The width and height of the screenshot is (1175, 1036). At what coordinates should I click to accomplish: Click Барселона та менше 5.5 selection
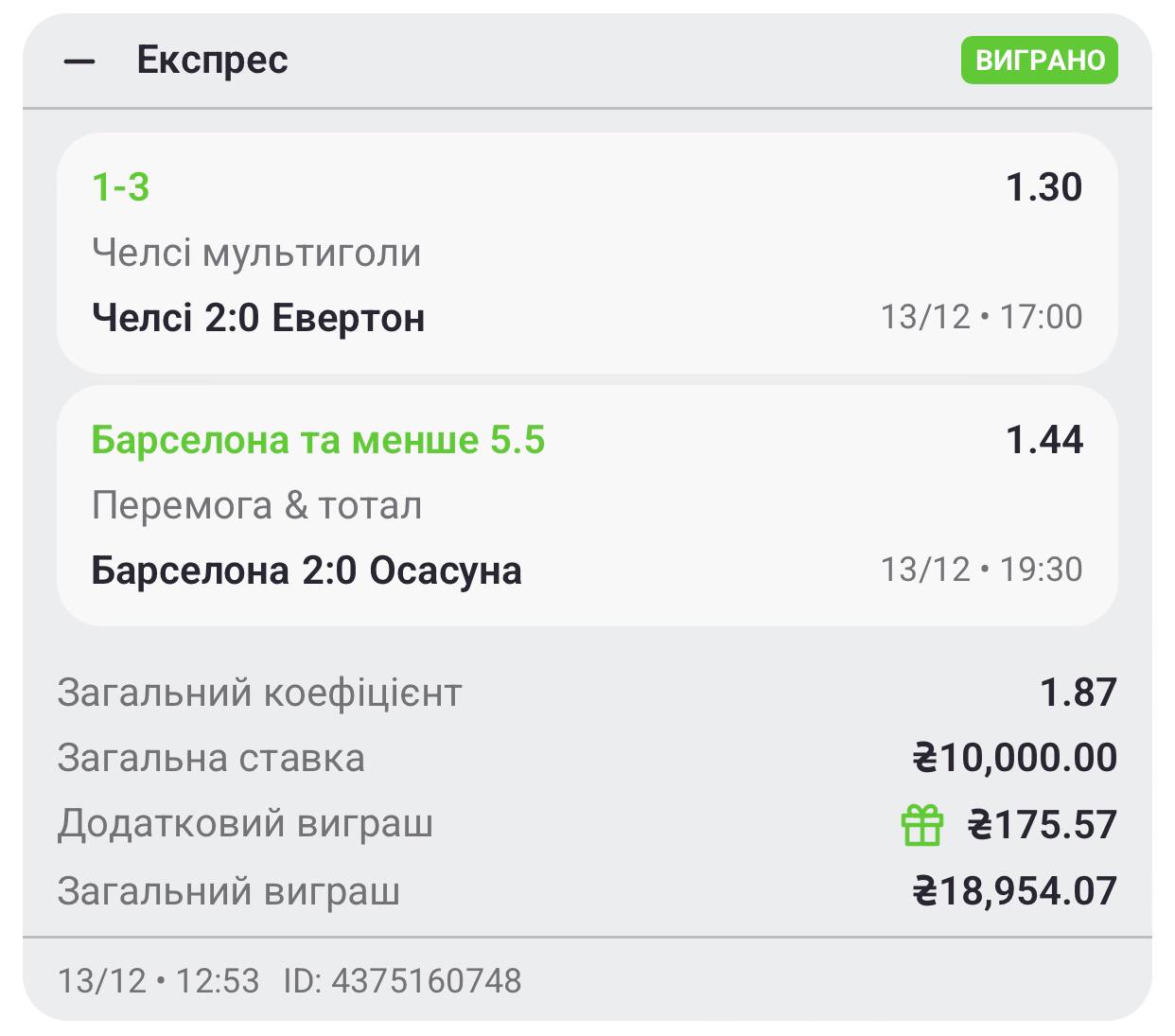point(318,441)
